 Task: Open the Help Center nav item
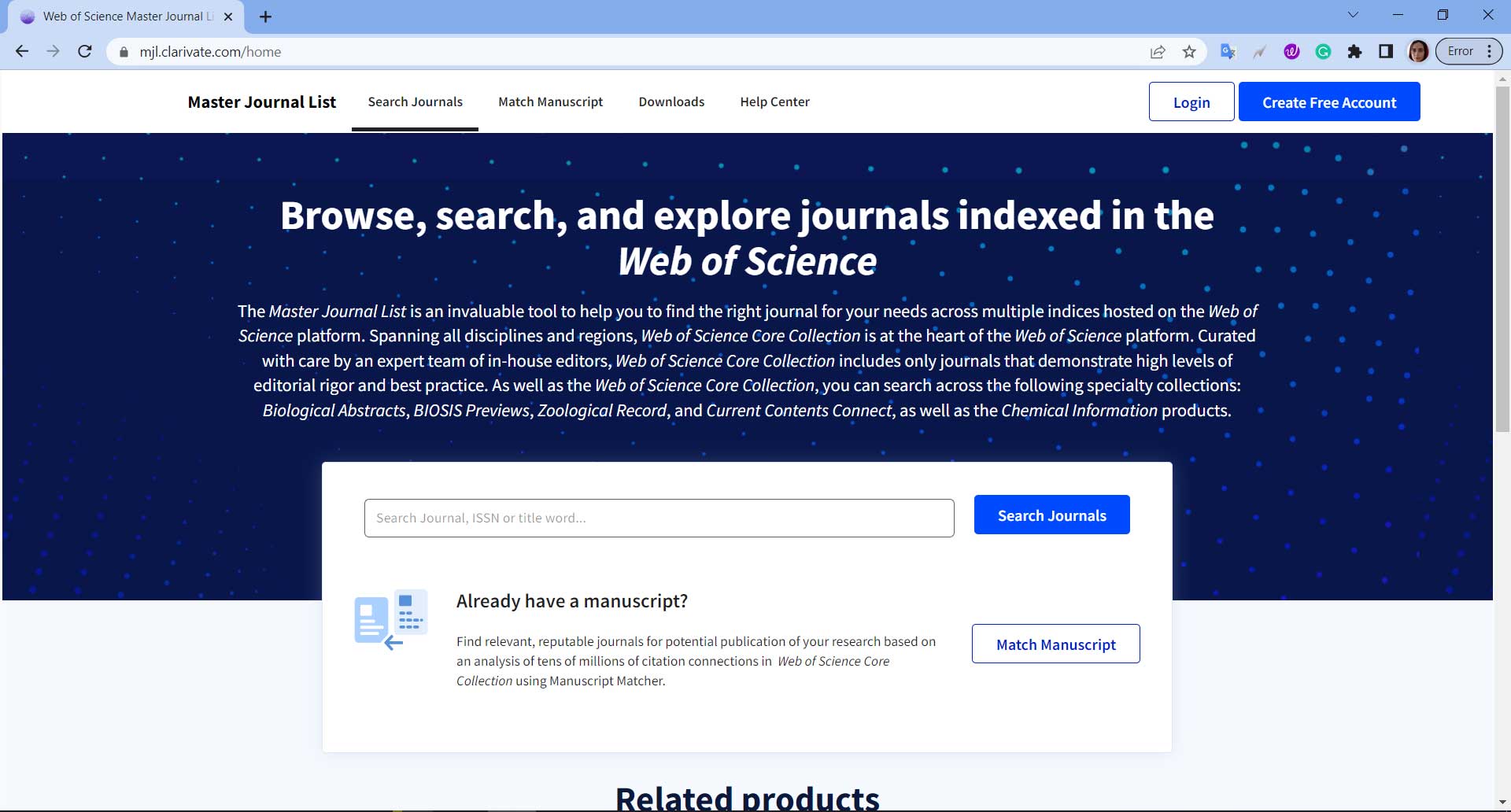point(774,101)
